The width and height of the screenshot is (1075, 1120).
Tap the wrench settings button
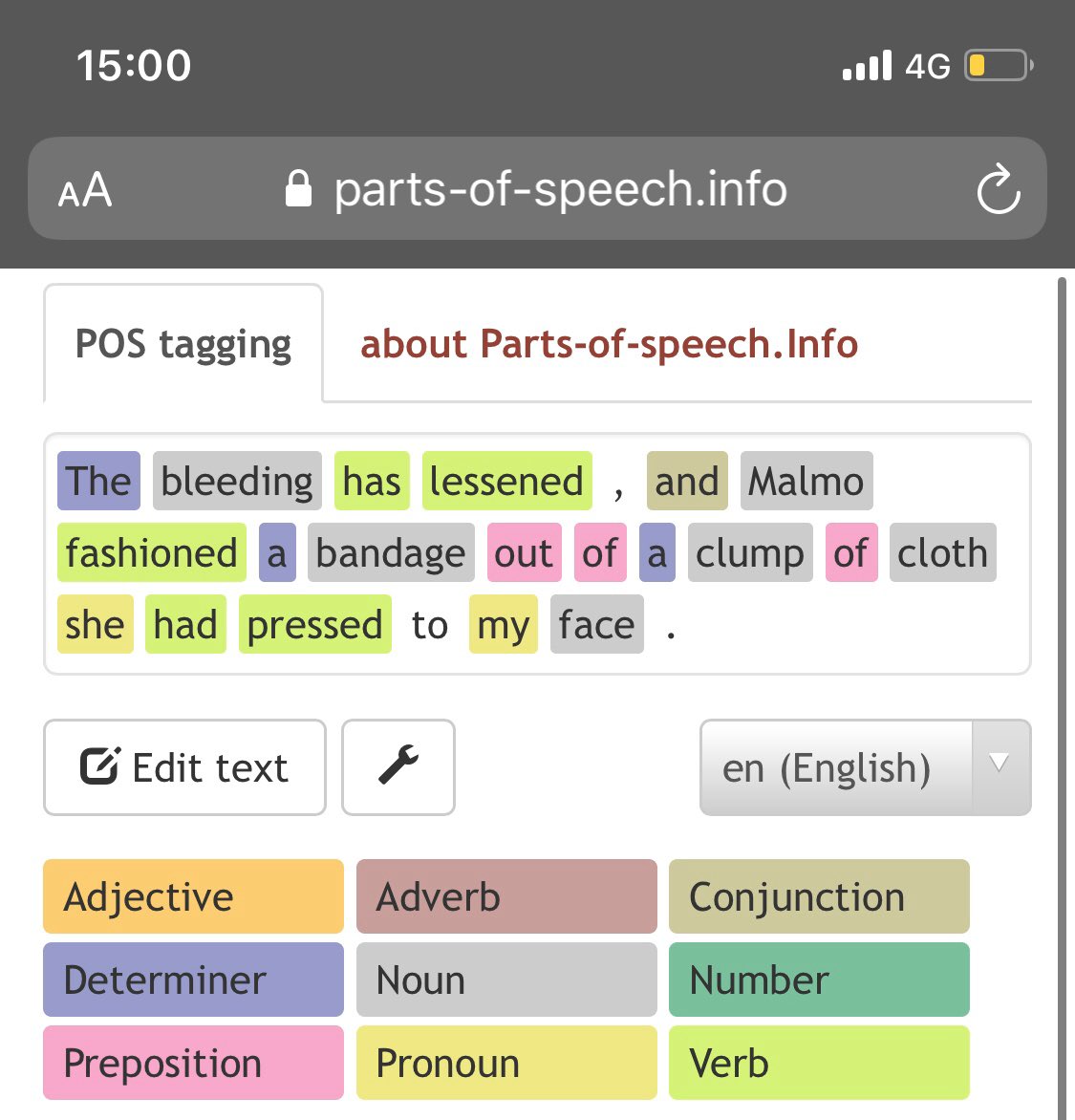(x=398, y=766)
